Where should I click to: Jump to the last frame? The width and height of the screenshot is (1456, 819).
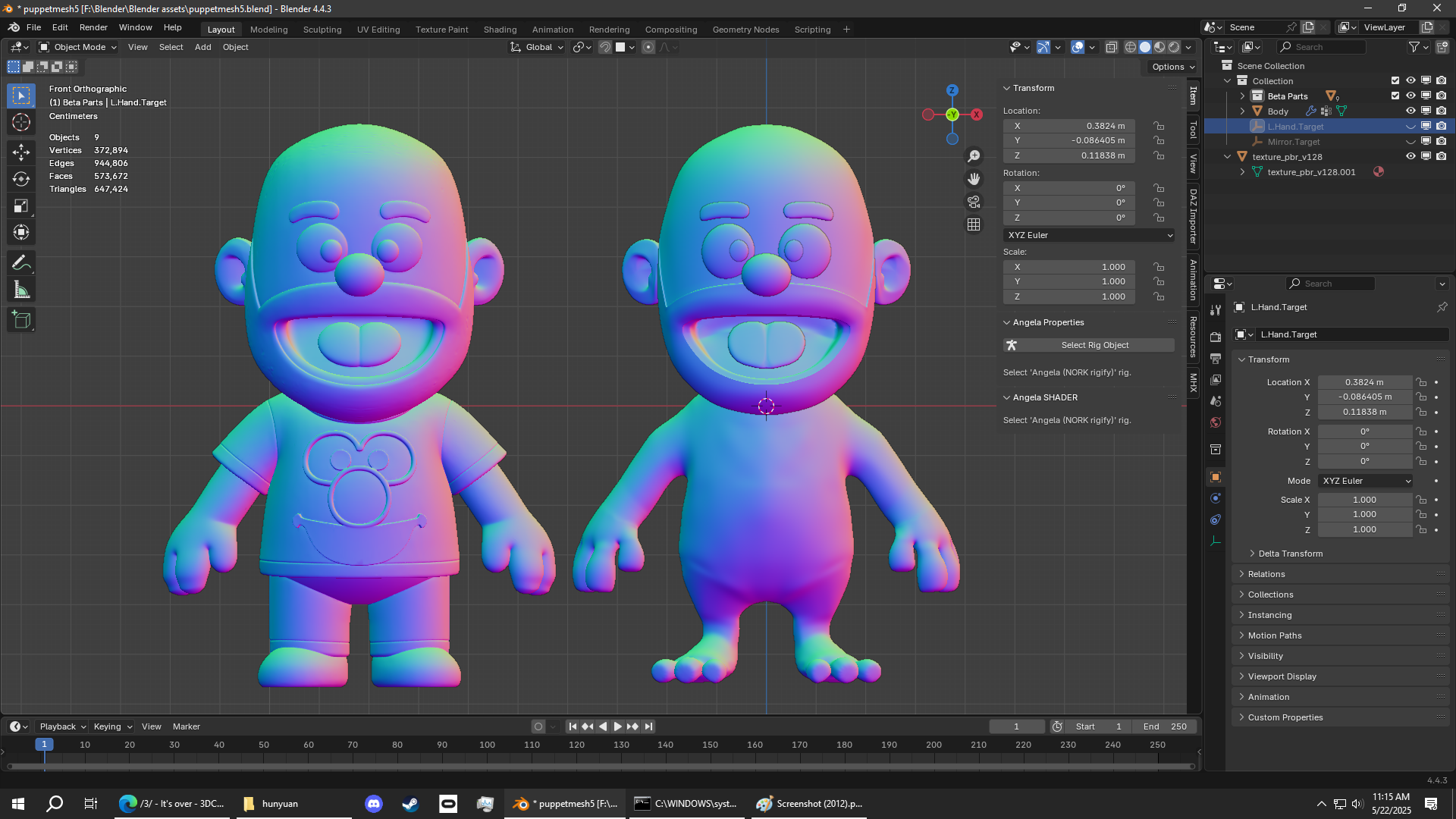tap(648, 726)
